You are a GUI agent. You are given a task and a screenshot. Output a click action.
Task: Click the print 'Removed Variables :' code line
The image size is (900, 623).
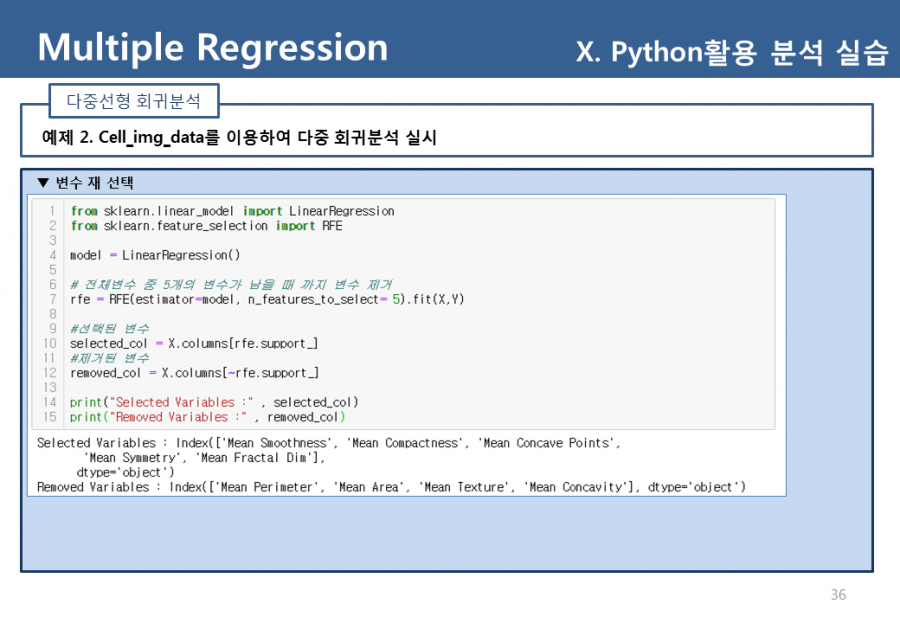tap(208, 417)
